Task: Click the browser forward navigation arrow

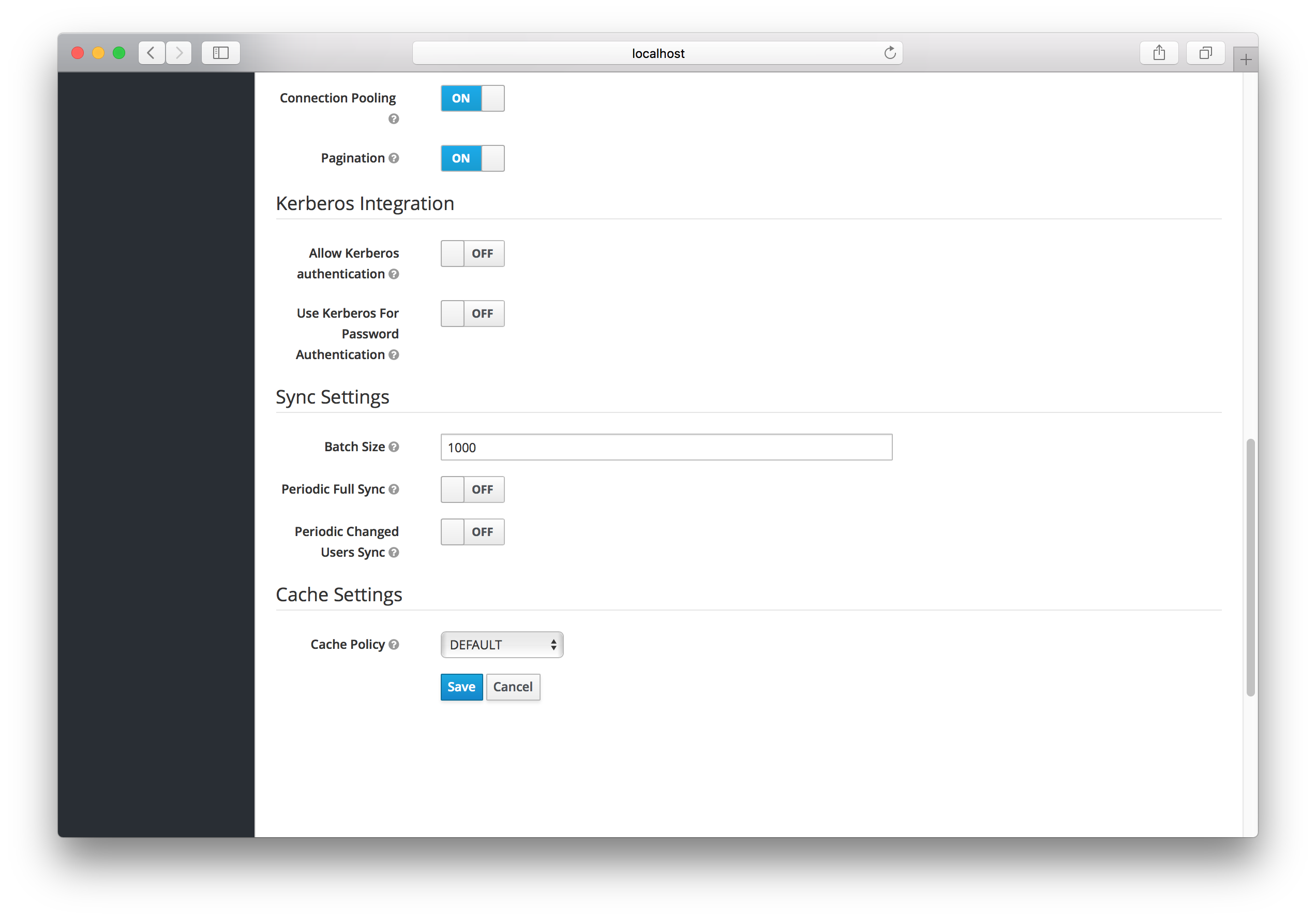Action: (180, 52)
